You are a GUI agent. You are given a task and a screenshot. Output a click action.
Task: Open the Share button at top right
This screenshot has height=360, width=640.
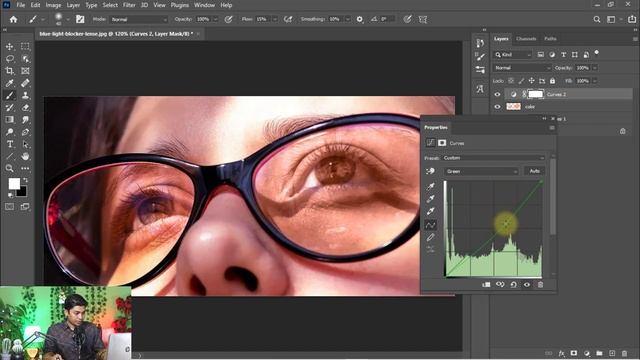coord(632,19)
